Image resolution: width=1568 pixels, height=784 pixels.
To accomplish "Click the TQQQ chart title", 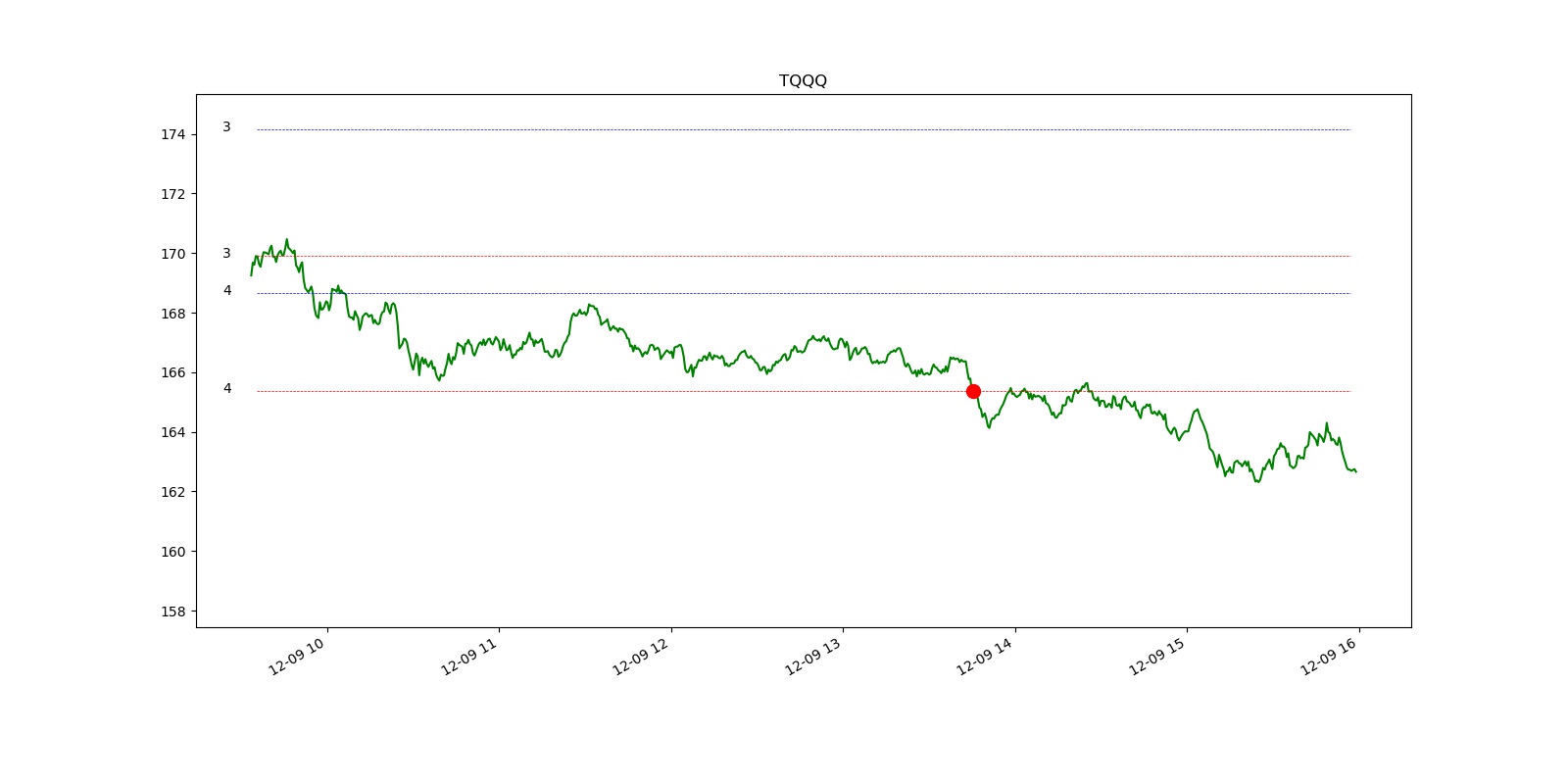I will 803,80.
